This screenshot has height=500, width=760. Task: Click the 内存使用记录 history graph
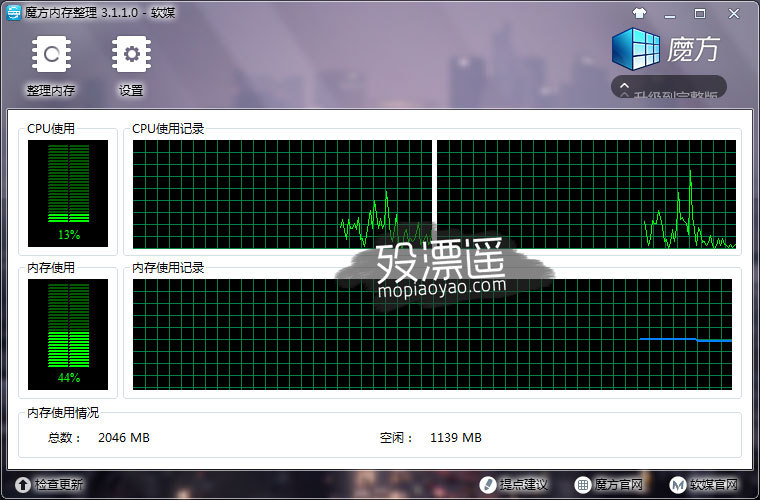tap(432, 334)
